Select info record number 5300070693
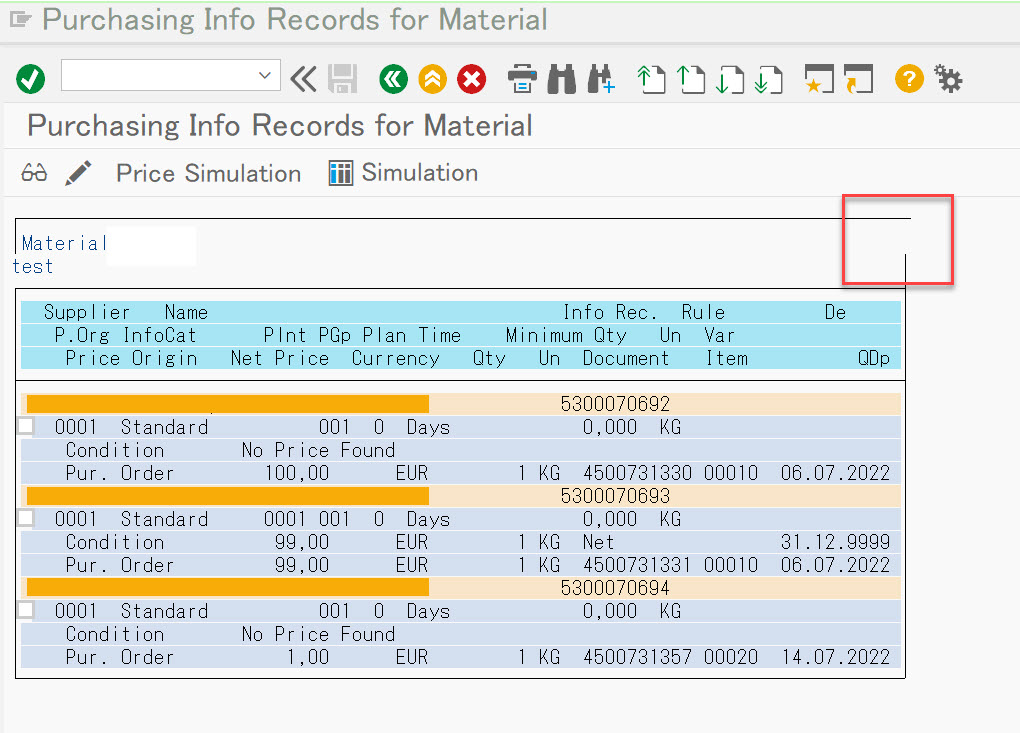Image resolution: width=1020 pixels, height=733 pixels. click(x=615, y=496)
